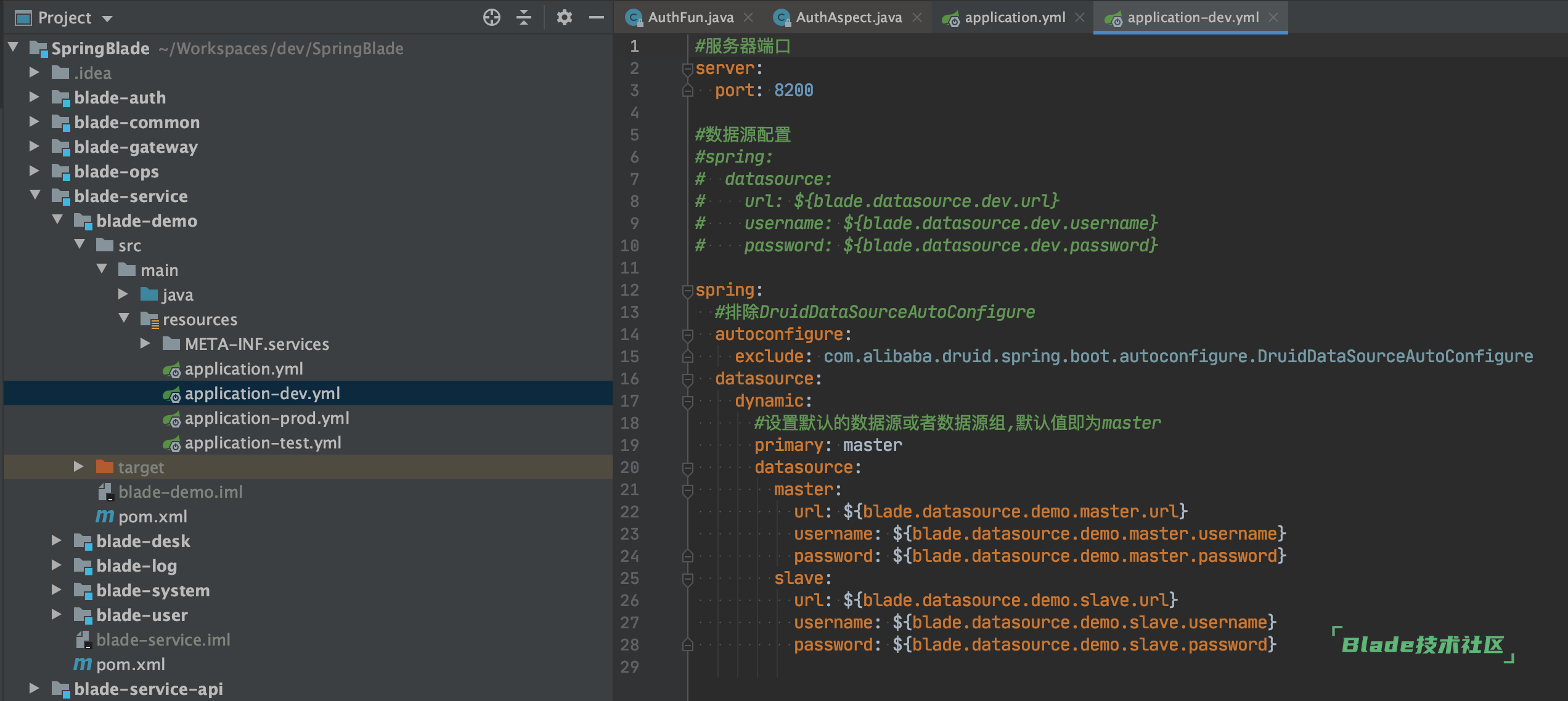
Task: Close the application-dev.yml tab
Action: (1273, 17)
